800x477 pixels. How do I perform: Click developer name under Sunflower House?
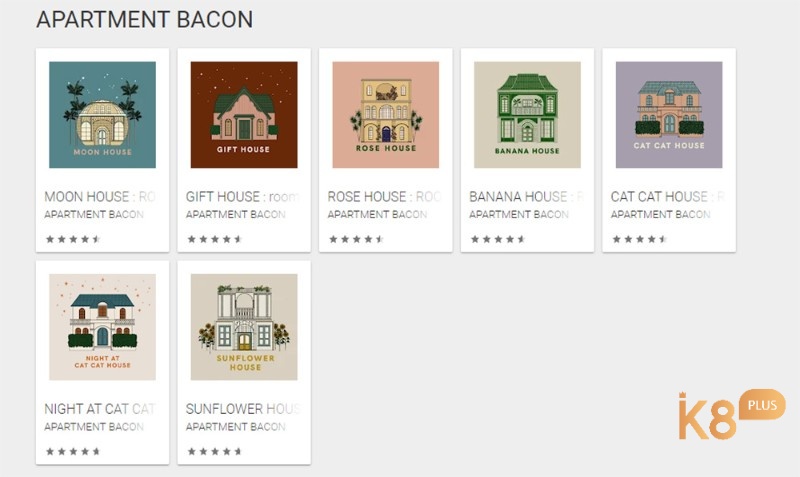[235, 426]
